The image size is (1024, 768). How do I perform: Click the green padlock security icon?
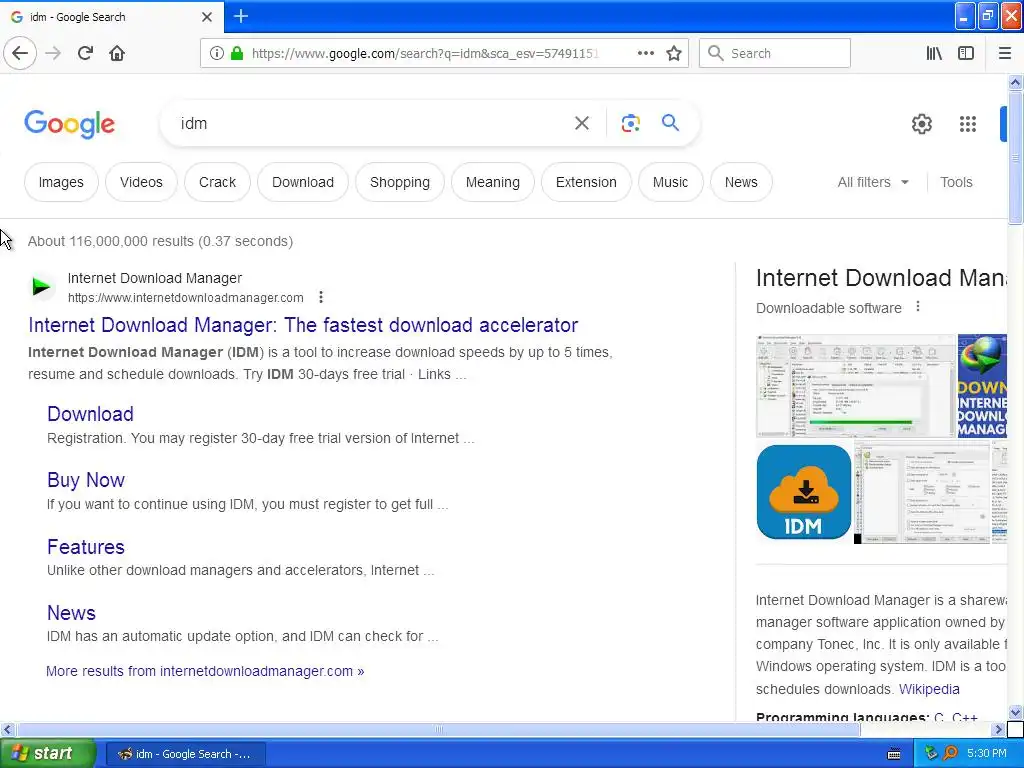[x=237, y=54]
